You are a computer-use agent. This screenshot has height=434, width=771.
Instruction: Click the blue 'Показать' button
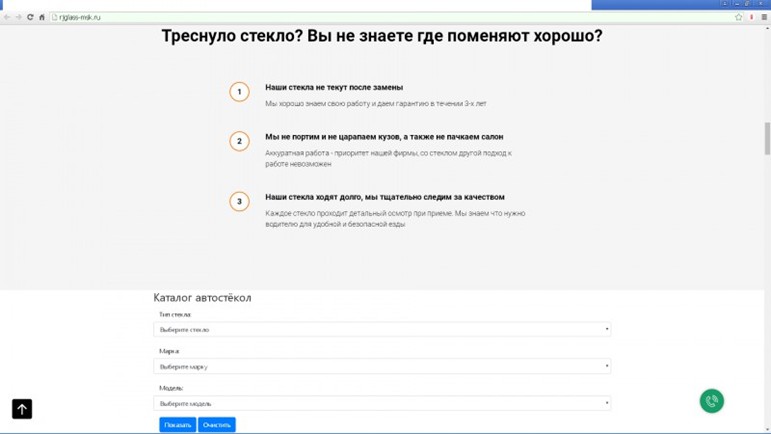click(178, 425)
